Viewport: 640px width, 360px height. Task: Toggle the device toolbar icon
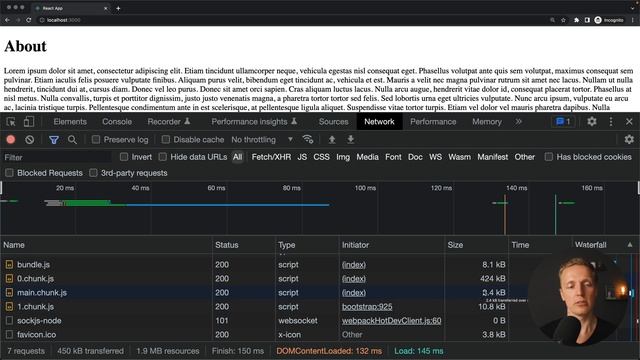(29, 122)
